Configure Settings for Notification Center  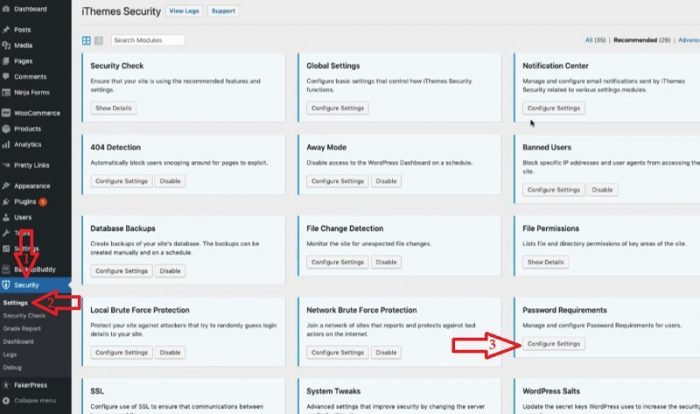coord(554,108)
